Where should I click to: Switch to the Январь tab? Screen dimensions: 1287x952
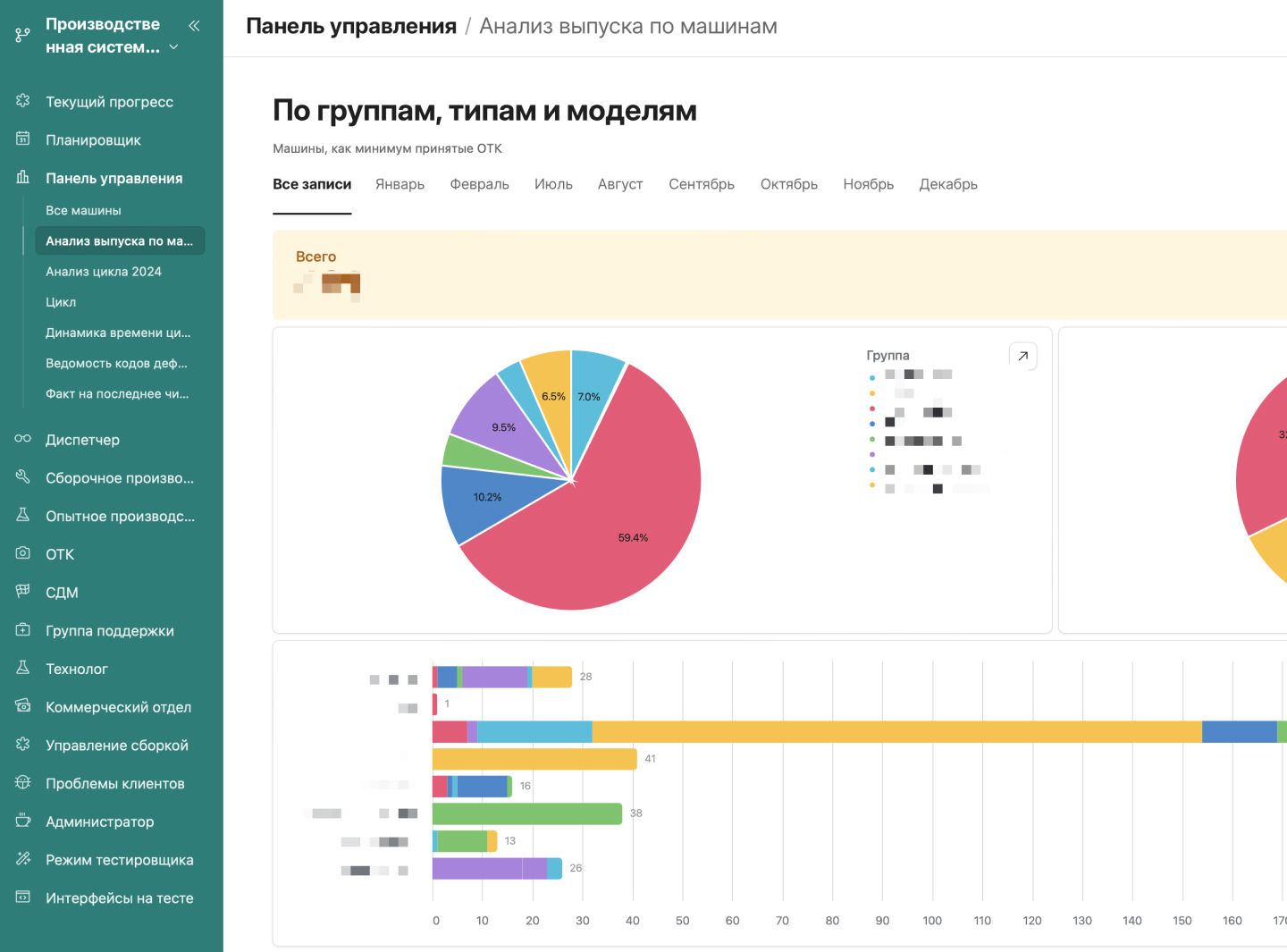click(400, 184)
